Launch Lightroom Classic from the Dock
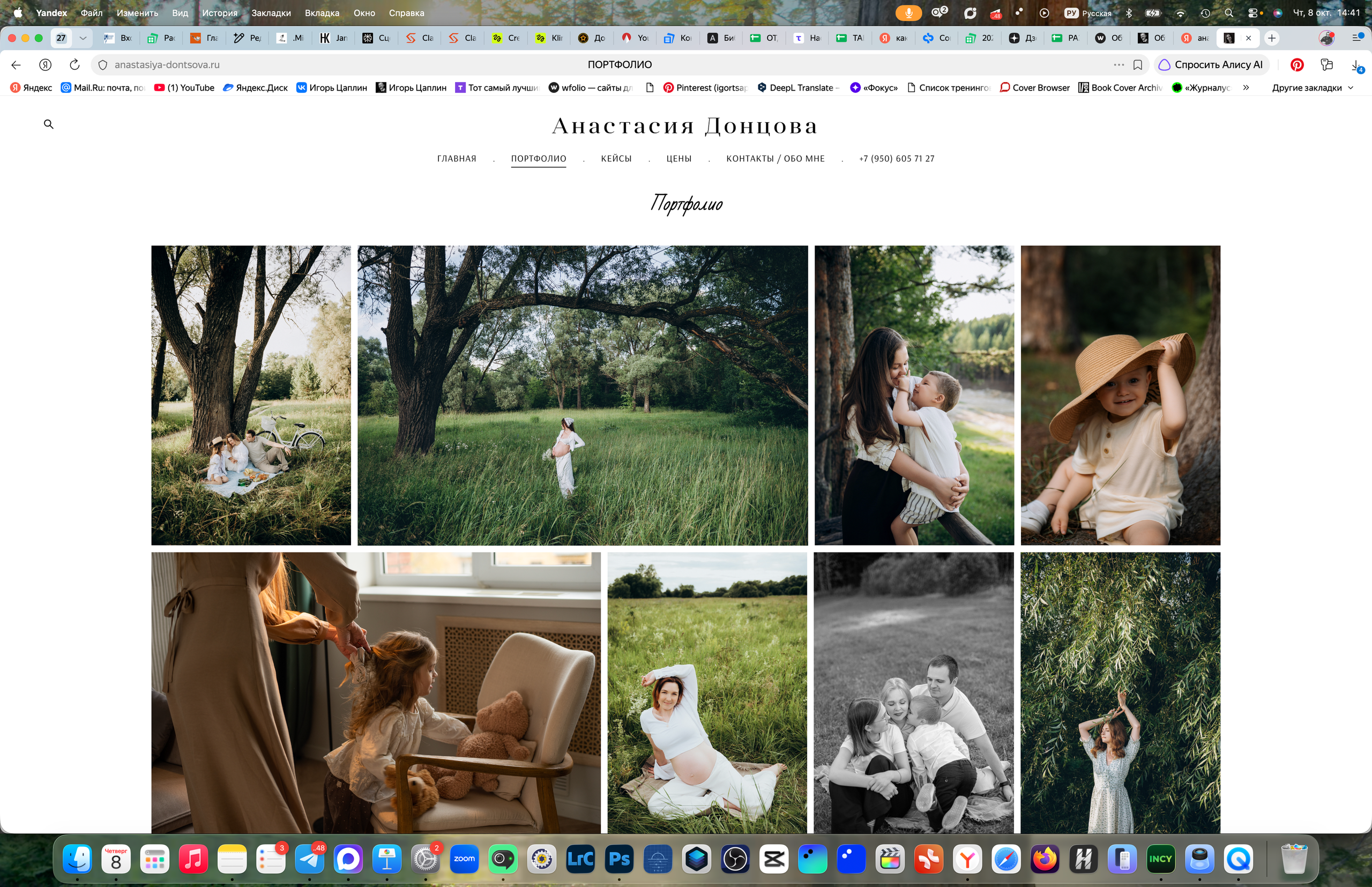Viewport: 1372px width, 887px height. coord(580,859)
